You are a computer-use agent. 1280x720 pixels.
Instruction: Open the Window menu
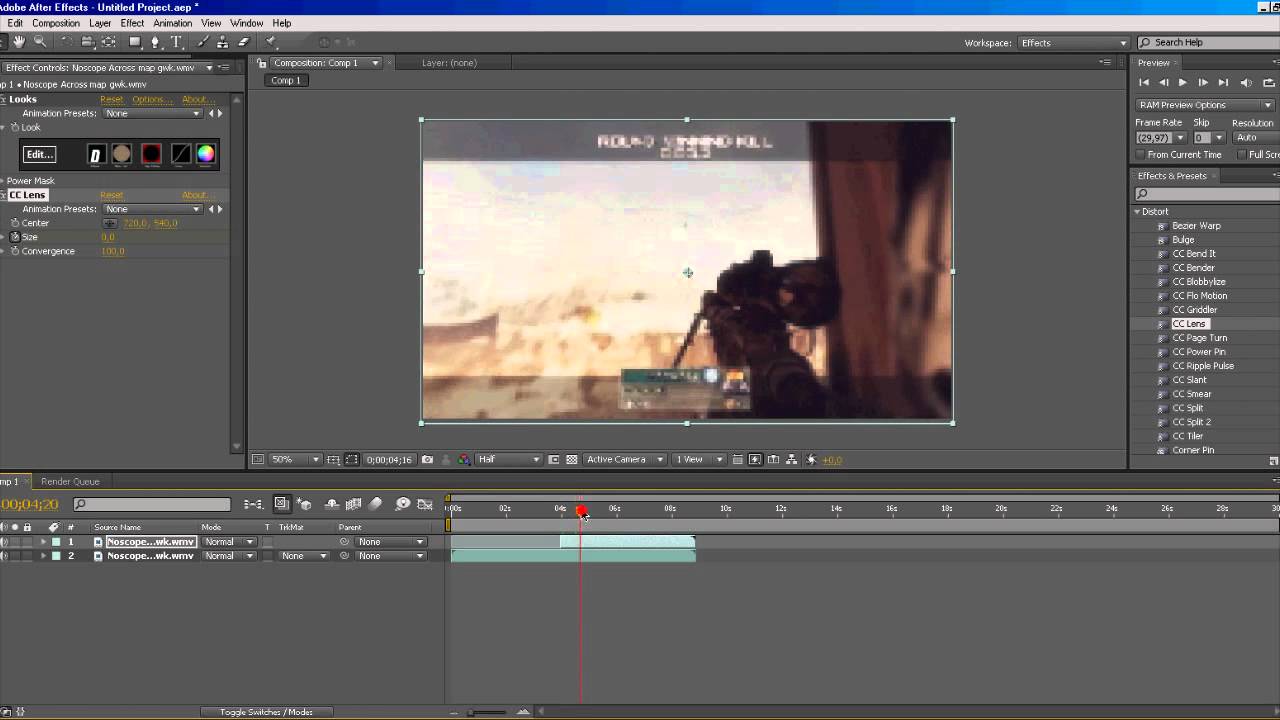[246, 23]
